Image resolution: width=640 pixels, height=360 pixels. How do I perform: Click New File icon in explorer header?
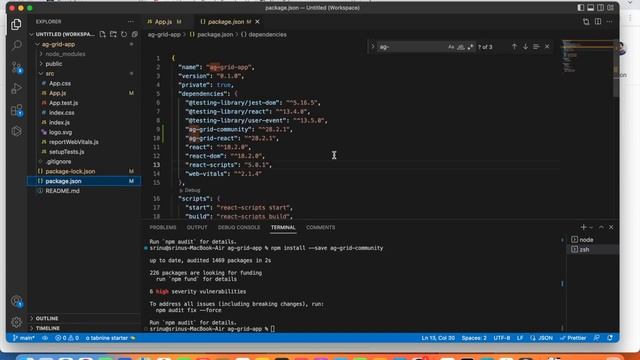pyautogui.click(x=102, y=34)
